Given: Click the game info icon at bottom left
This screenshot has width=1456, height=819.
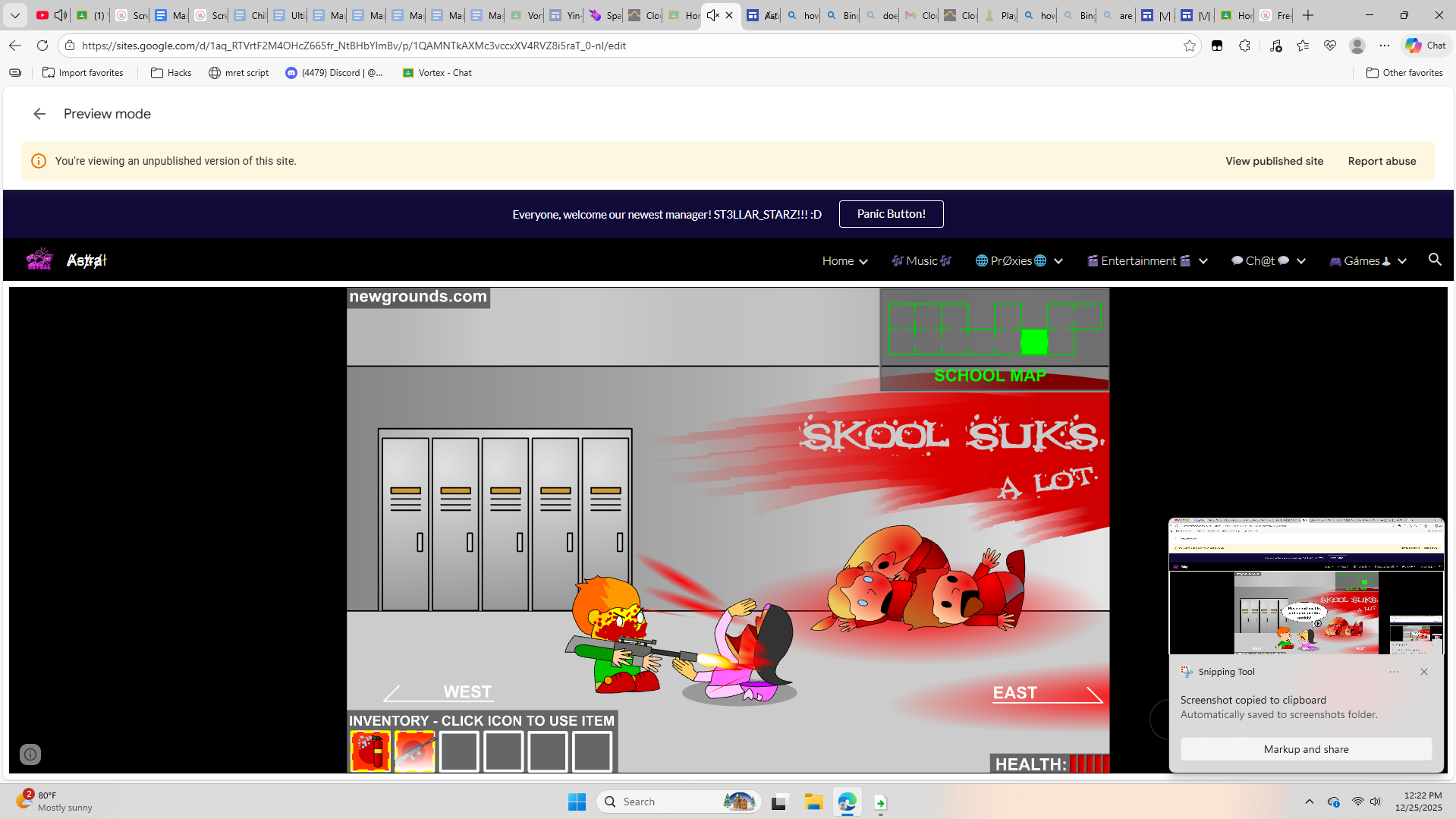Looking at the screenshot, I should coord(30,754).
